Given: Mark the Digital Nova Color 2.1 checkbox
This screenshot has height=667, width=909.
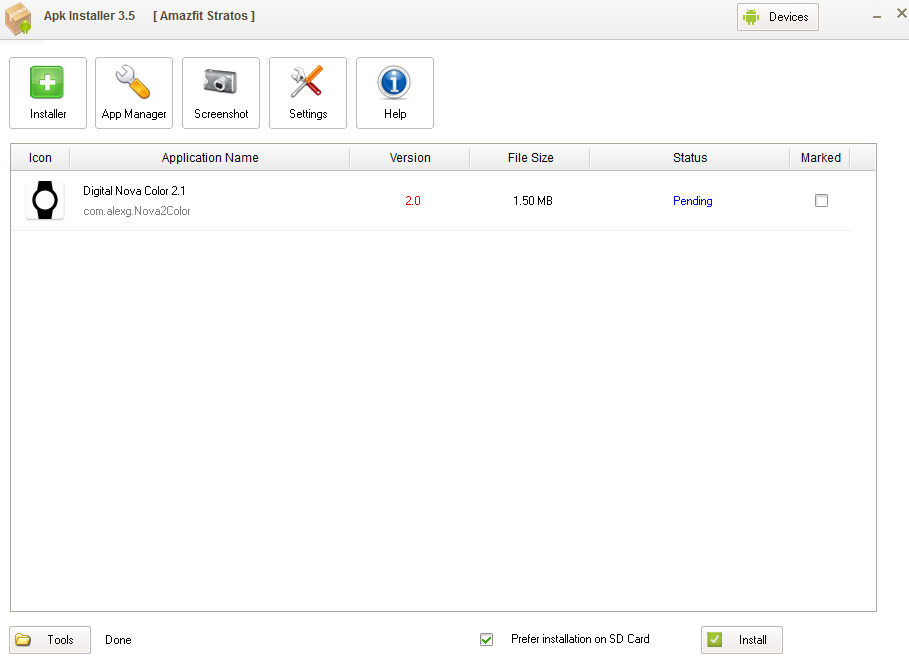Looking at the screenshot, I should tap(821, 201).
